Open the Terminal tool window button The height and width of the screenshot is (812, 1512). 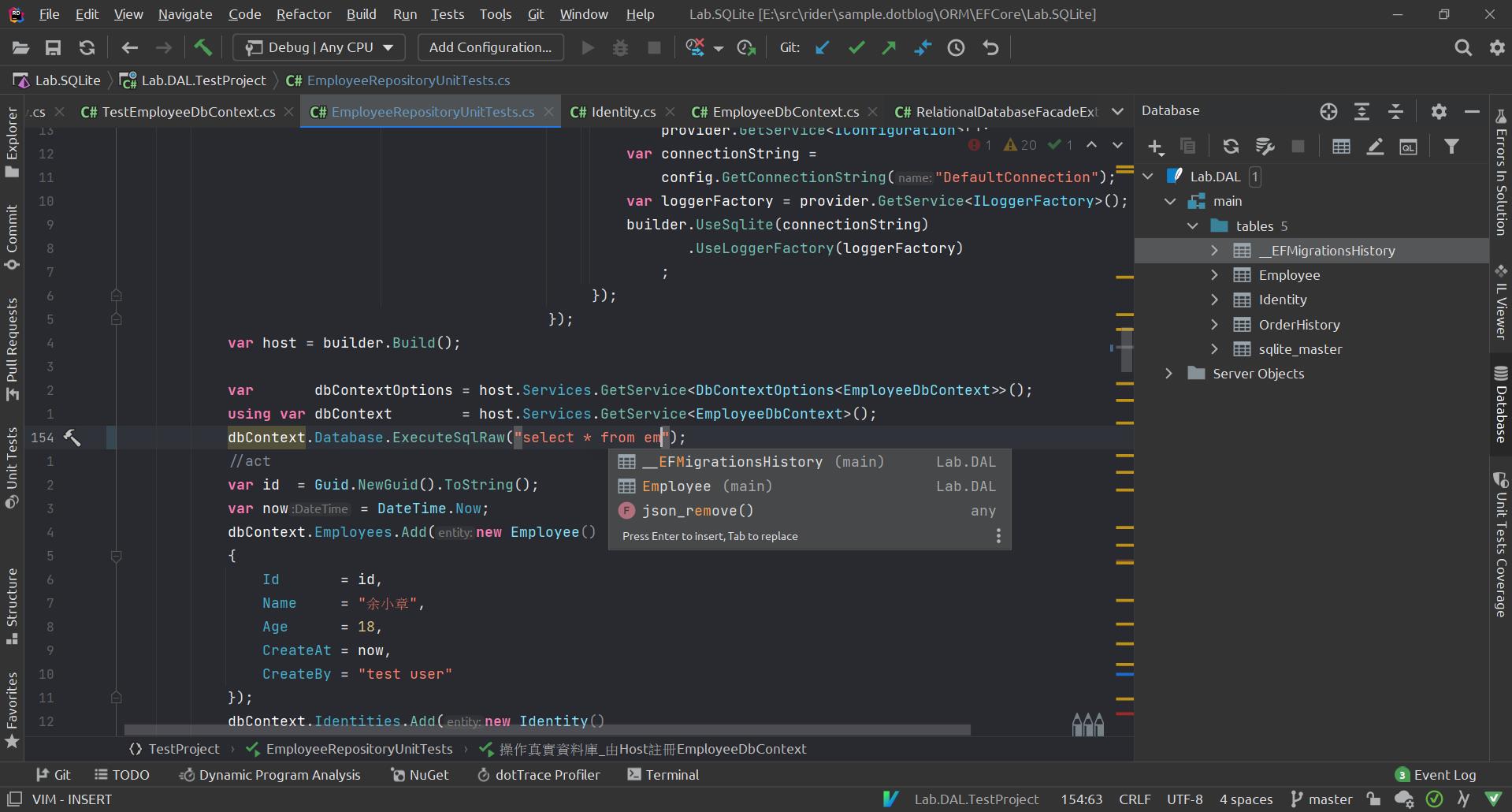pyautogui.click(x=663, y=775)
